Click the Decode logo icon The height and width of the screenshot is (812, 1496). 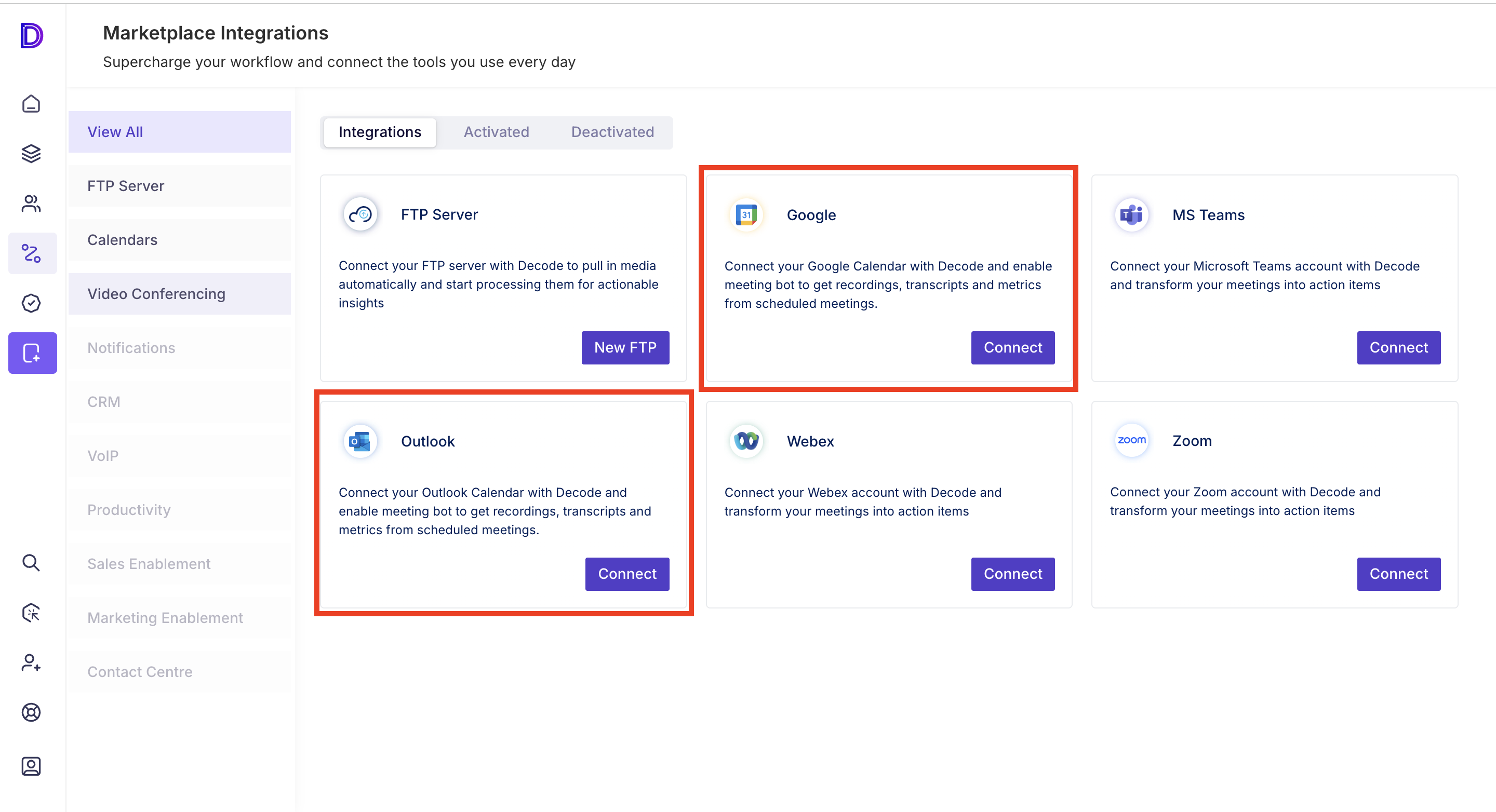pos(32,35)
